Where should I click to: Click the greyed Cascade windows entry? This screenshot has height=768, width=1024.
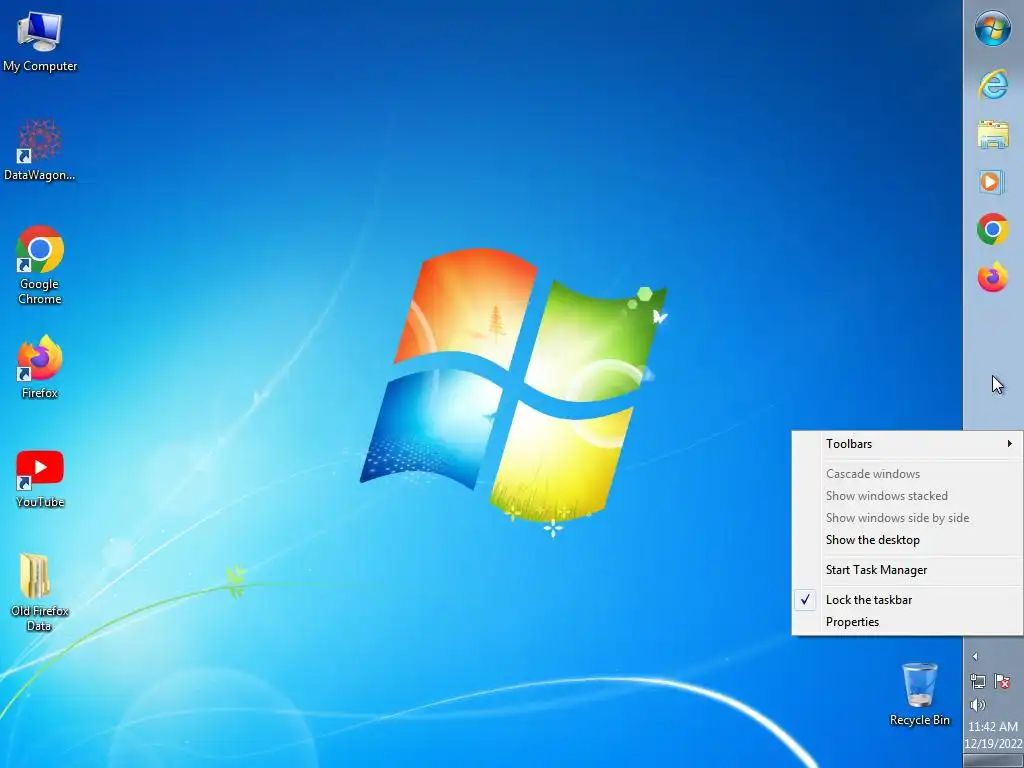pos(907,474)
